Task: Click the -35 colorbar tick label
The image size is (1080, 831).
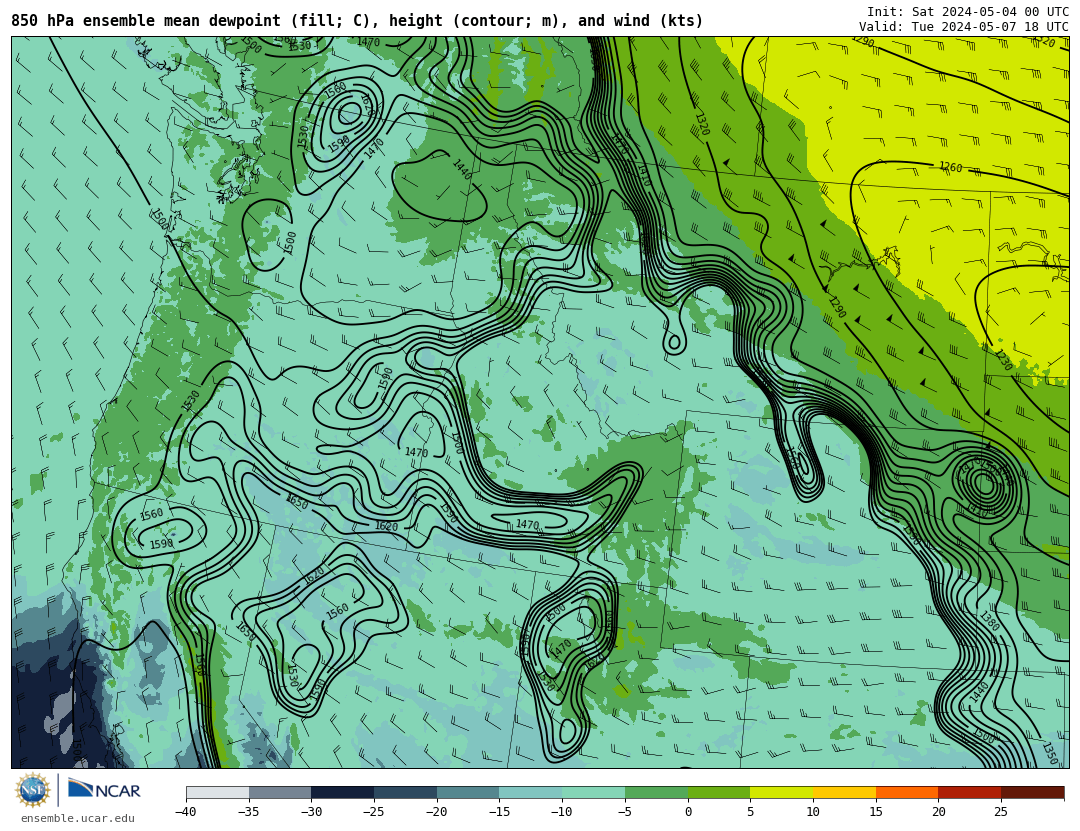Action: 248,812
